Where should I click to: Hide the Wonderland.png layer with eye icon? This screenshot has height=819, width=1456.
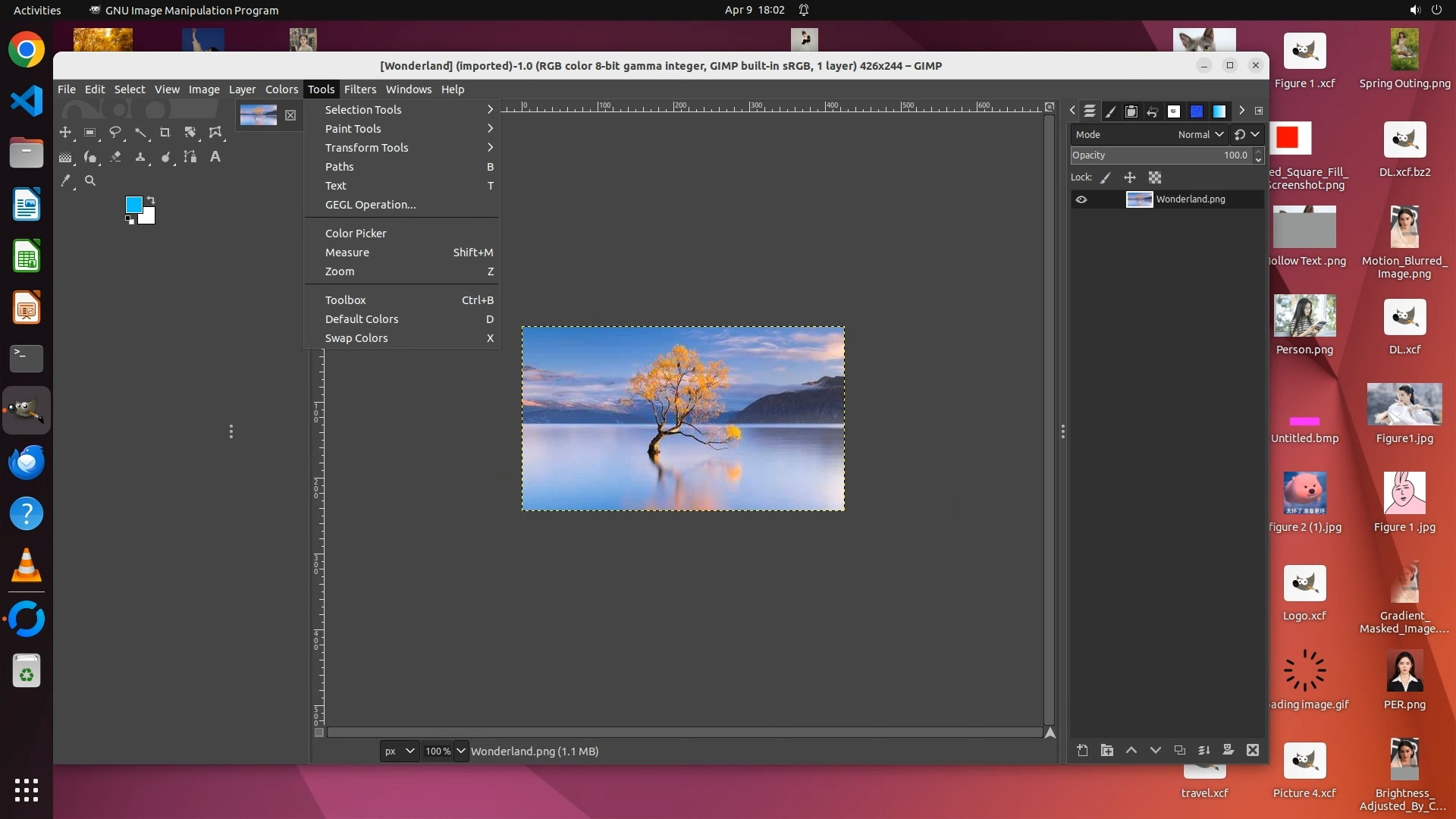coord(1081,199)
